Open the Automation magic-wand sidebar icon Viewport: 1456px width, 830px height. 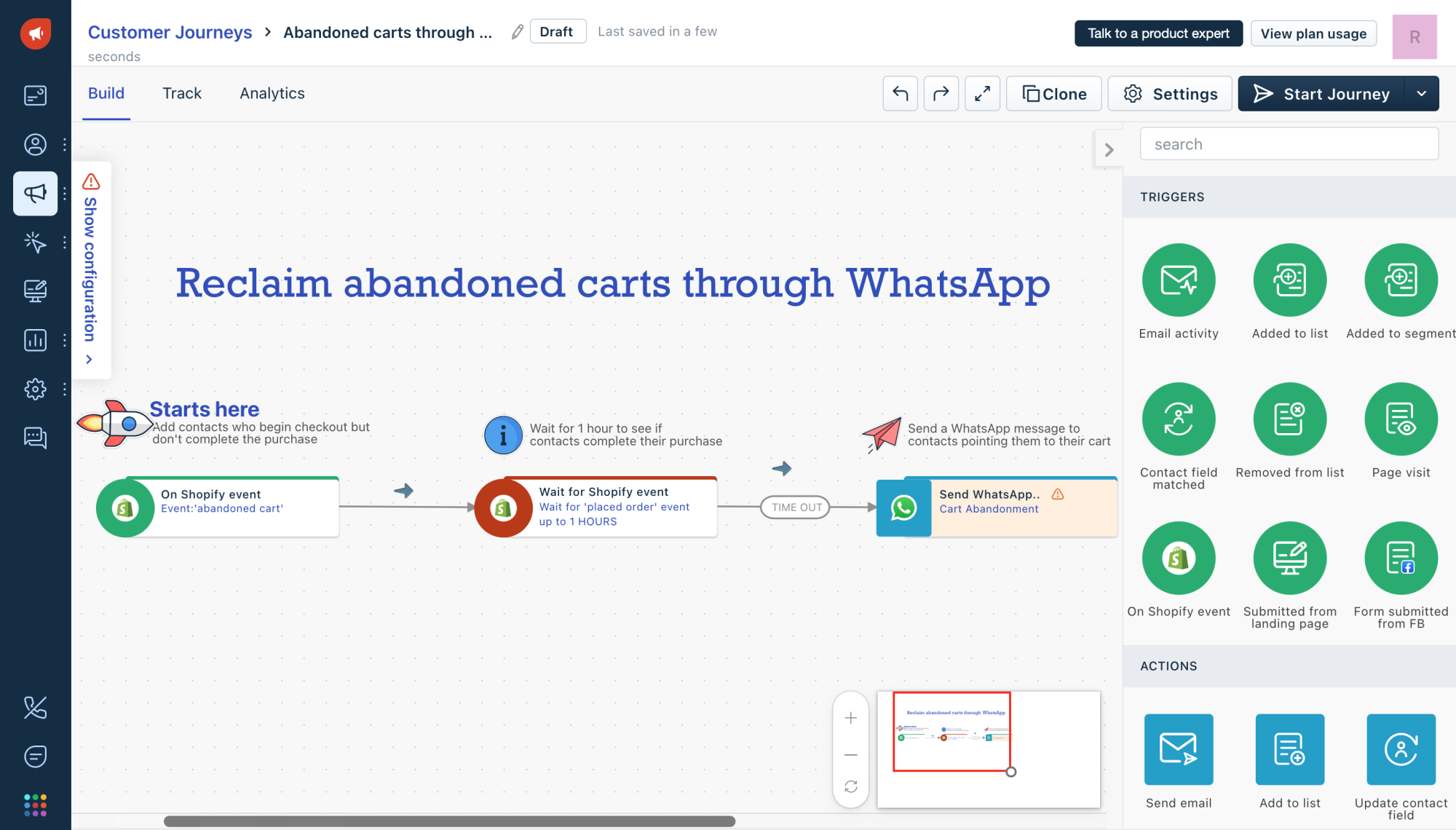35,243
